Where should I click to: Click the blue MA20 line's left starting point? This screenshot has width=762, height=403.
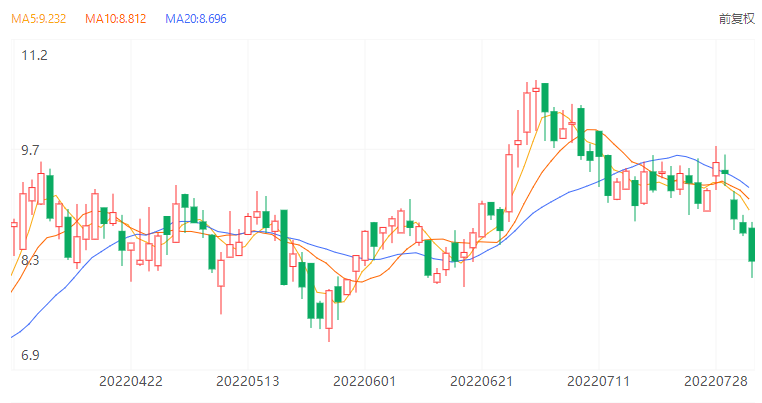coord(12,337)
